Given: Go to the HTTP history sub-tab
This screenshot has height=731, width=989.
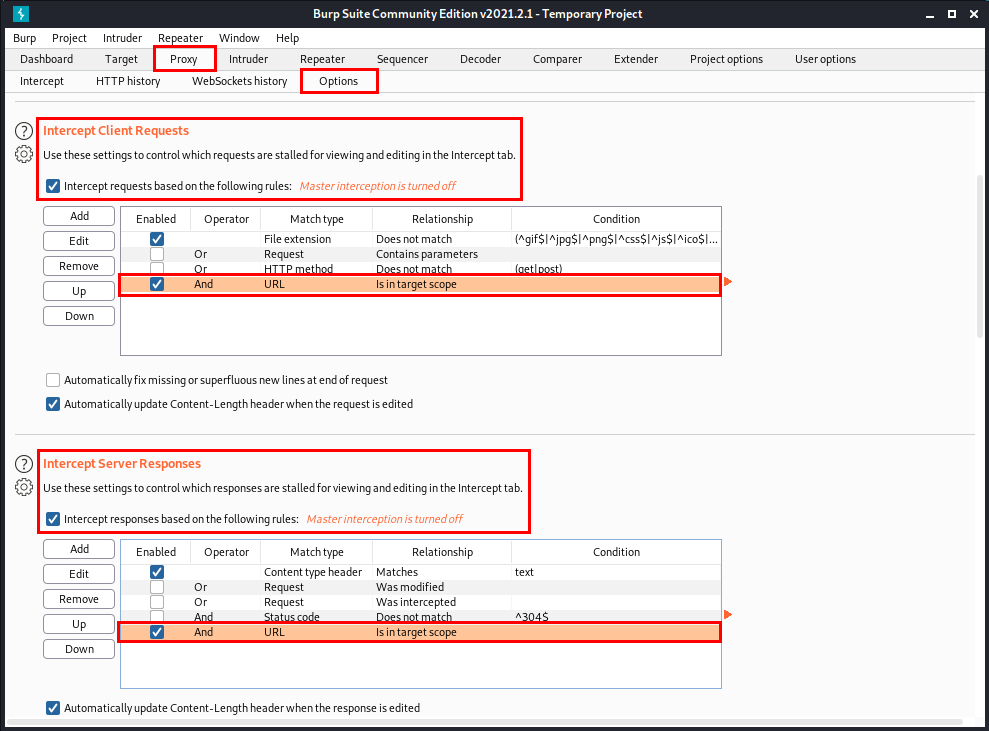Looking at the screenshot, I should (x=128, y=81).
